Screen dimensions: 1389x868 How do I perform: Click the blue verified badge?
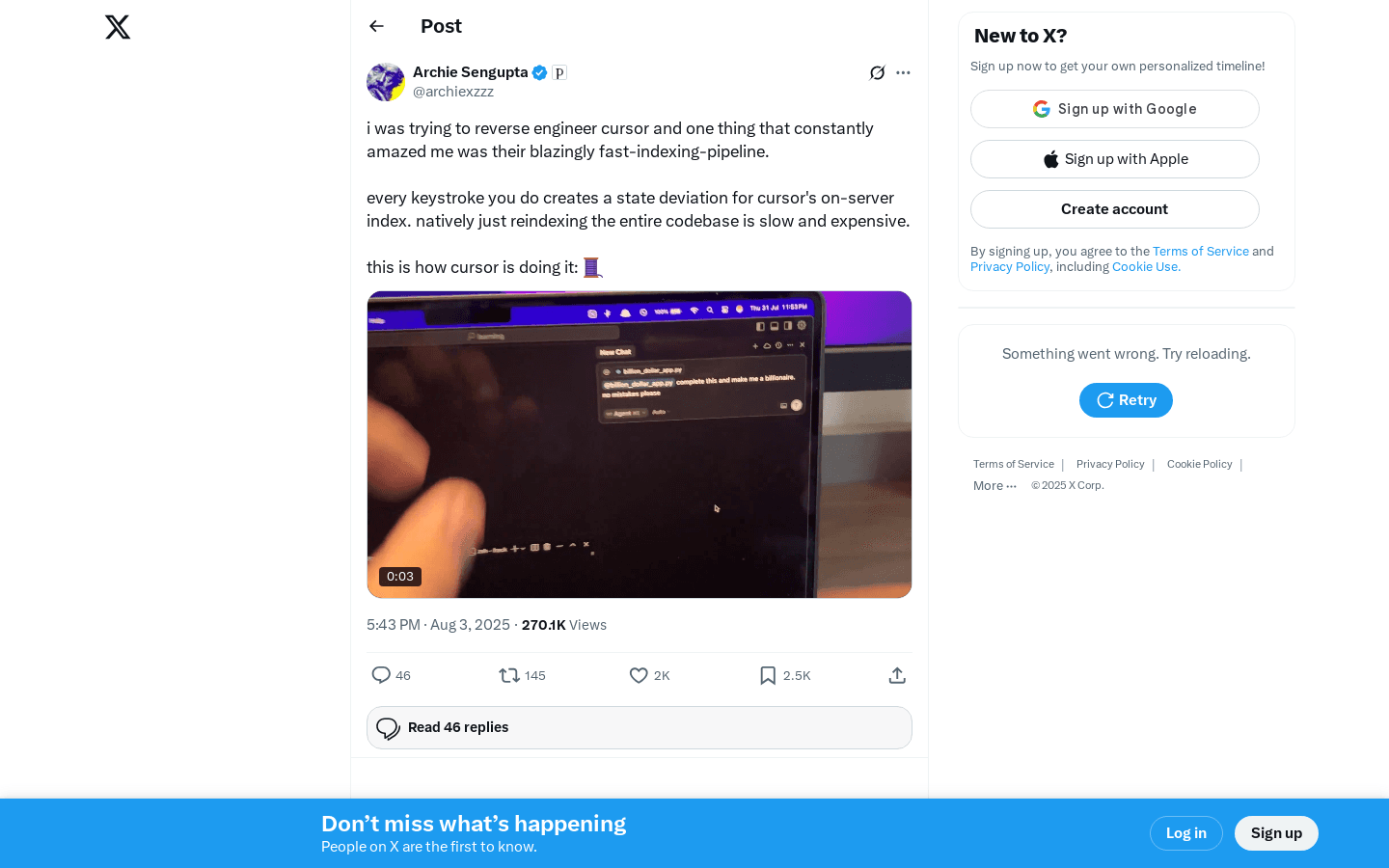coord(540,72)
